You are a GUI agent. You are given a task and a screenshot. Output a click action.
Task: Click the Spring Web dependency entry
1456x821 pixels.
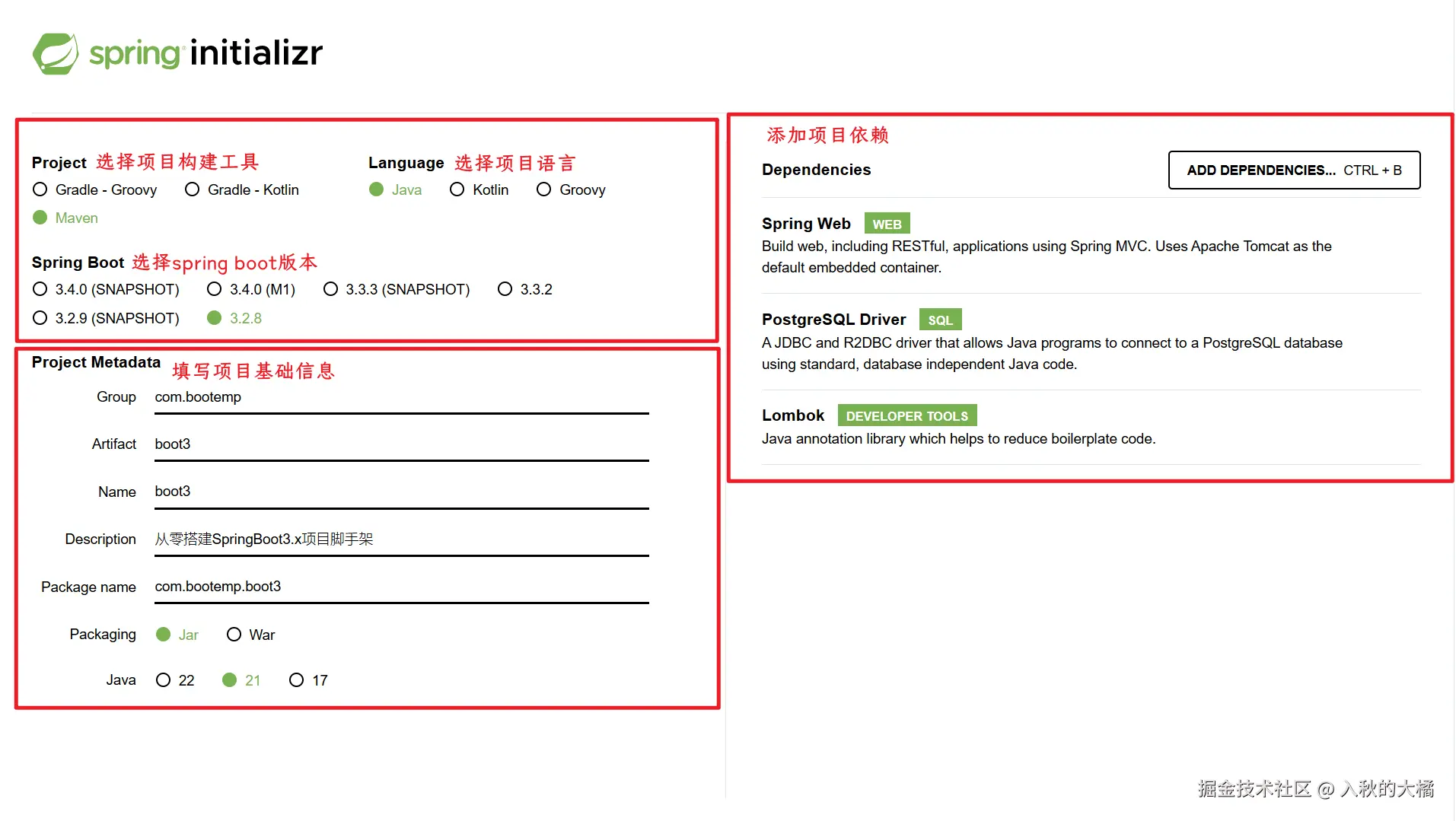[807, 223]
